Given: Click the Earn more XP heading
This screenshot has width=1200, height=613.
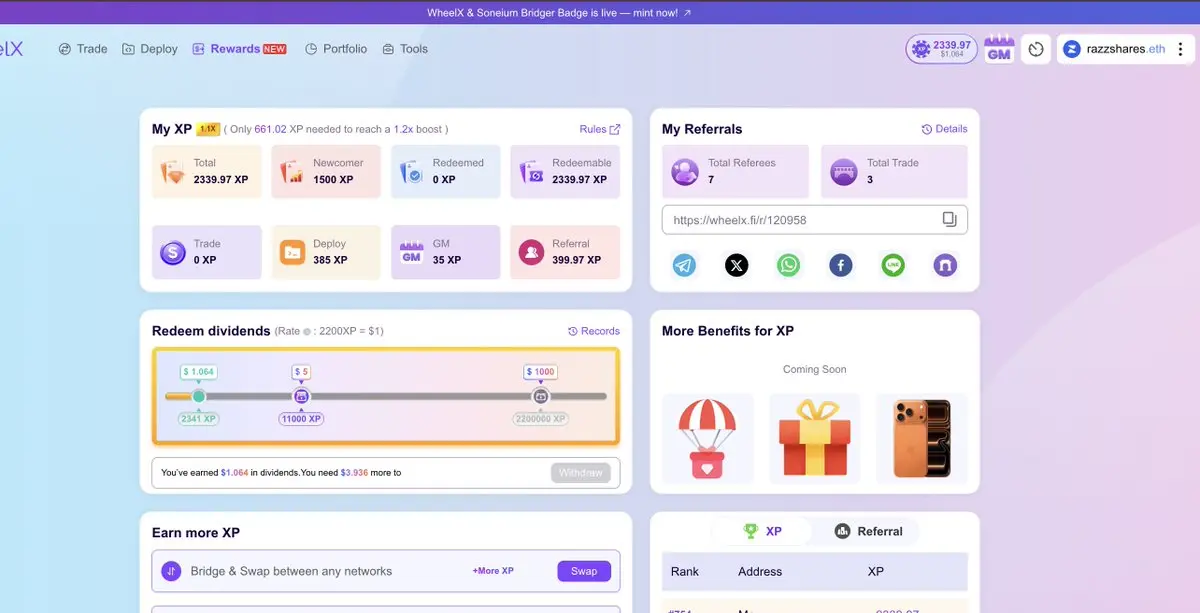Looking at the screenshot, I should [x=196, y=533].
